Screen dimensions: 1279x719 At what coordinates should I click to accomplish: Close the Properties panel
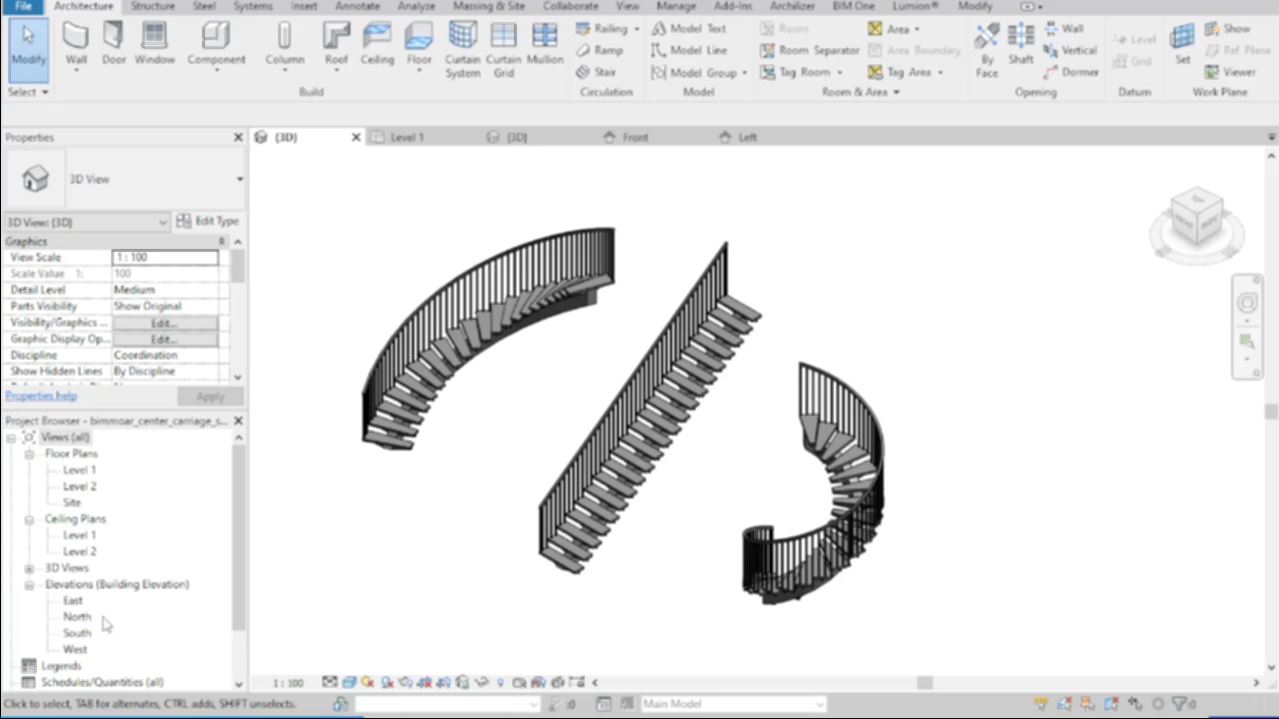[x=238, y=137]
